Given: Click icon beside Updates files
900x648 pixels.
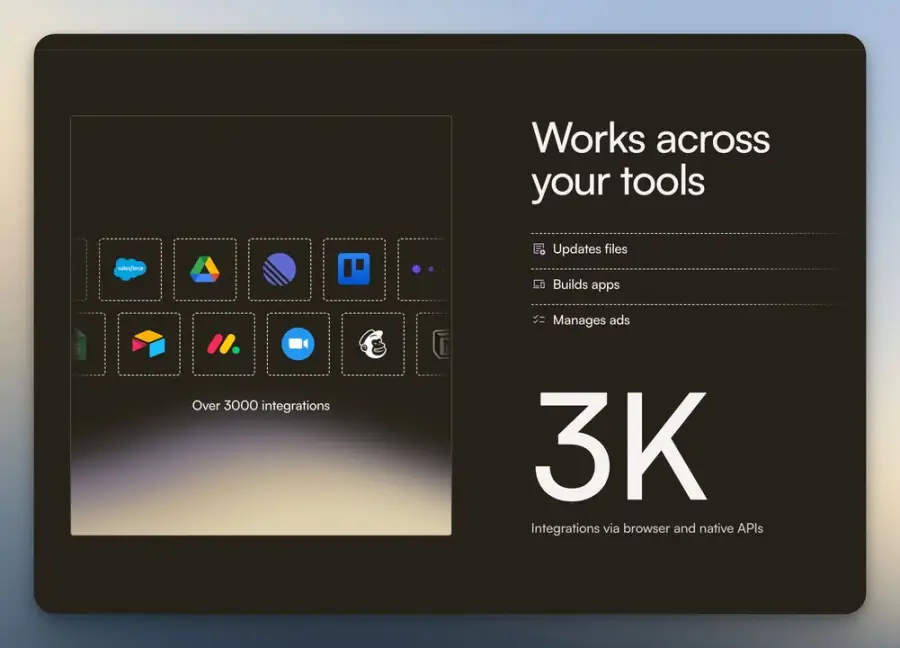Looking at the screenshot, I should coord(539,249).
